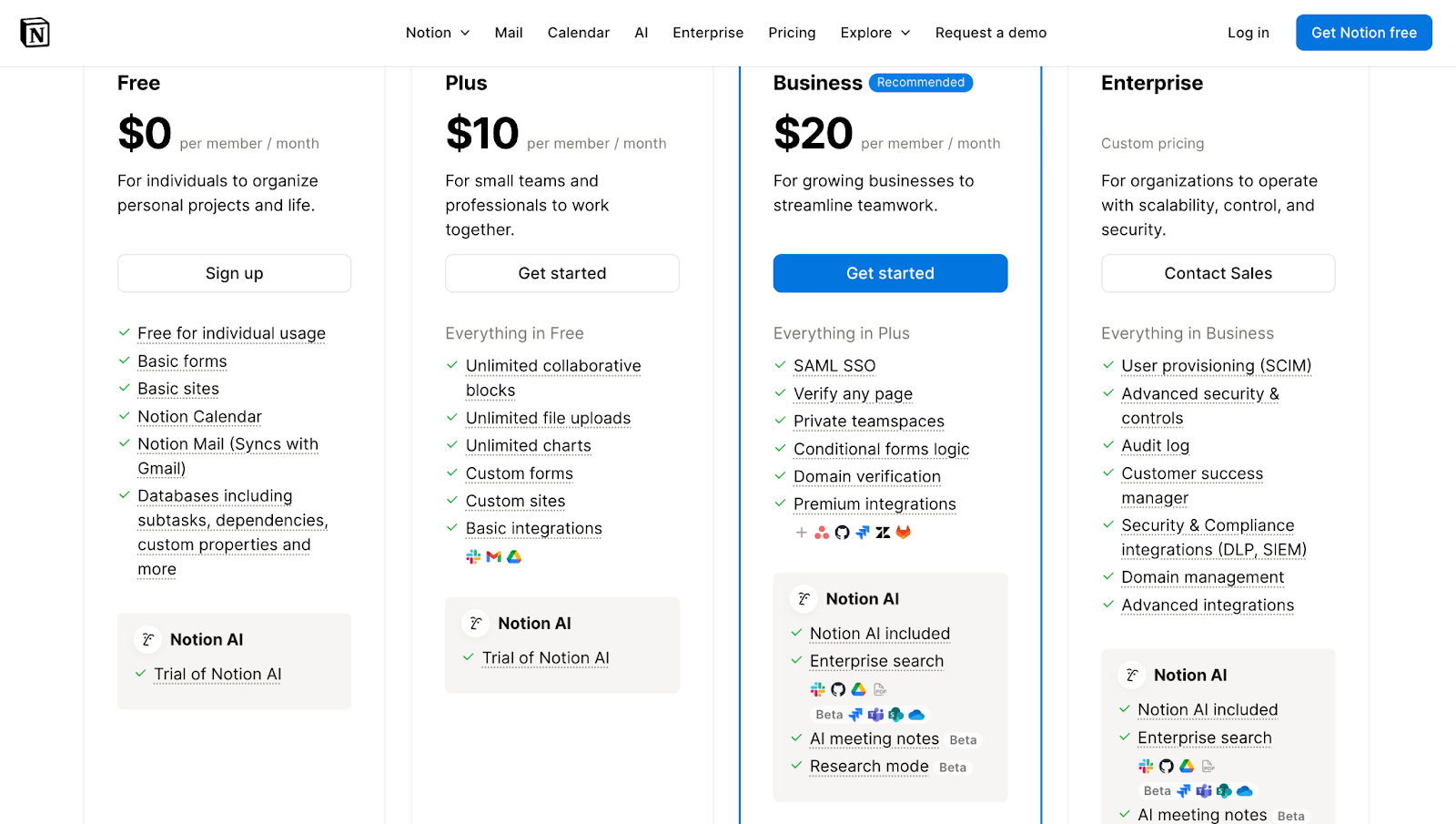Click PDF icon under Enterprise plan Enterprise search

tap(1208, 766)
